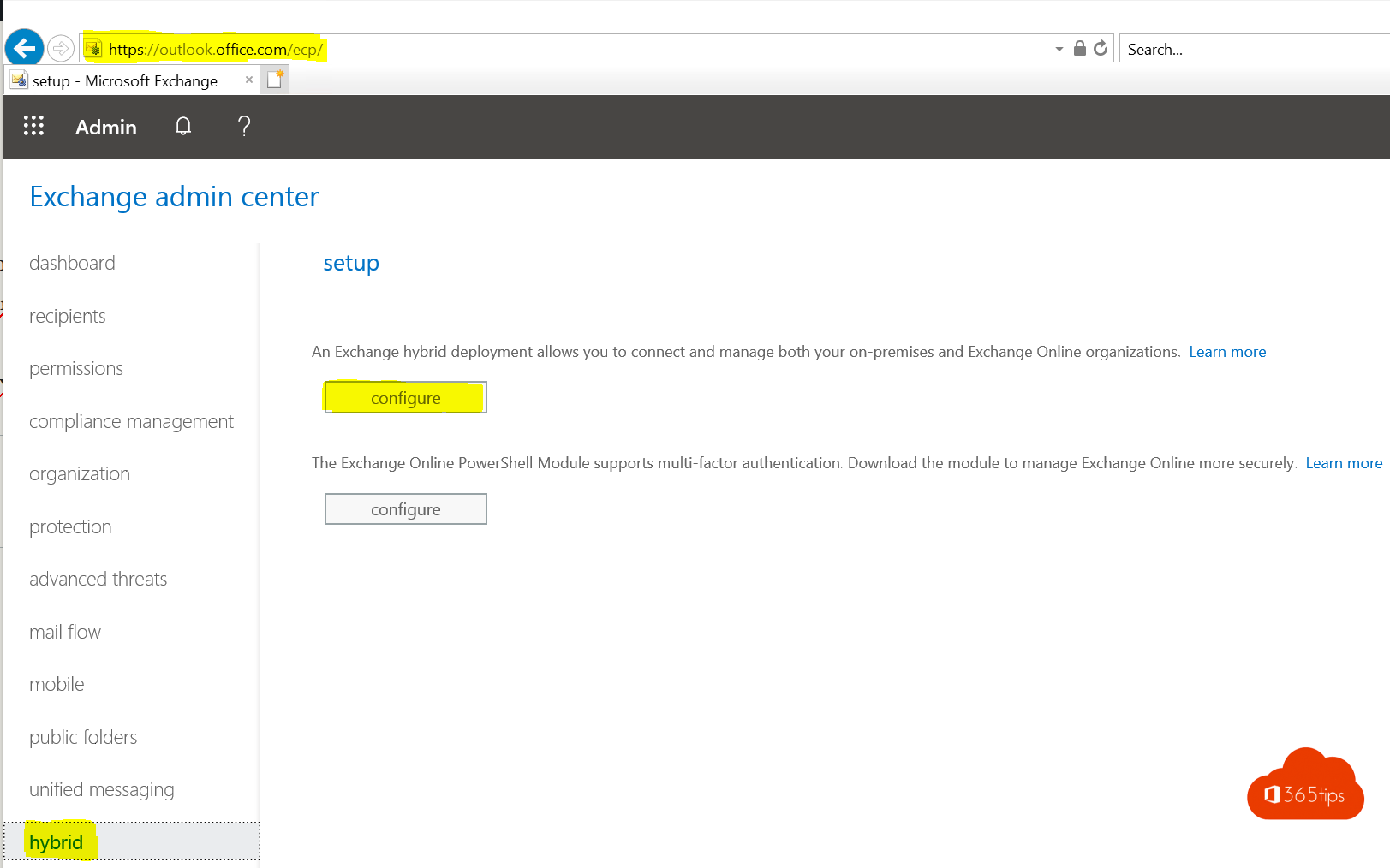Open compliance management in the sidebar
The image size is (1390, 868).
(131, 421)
